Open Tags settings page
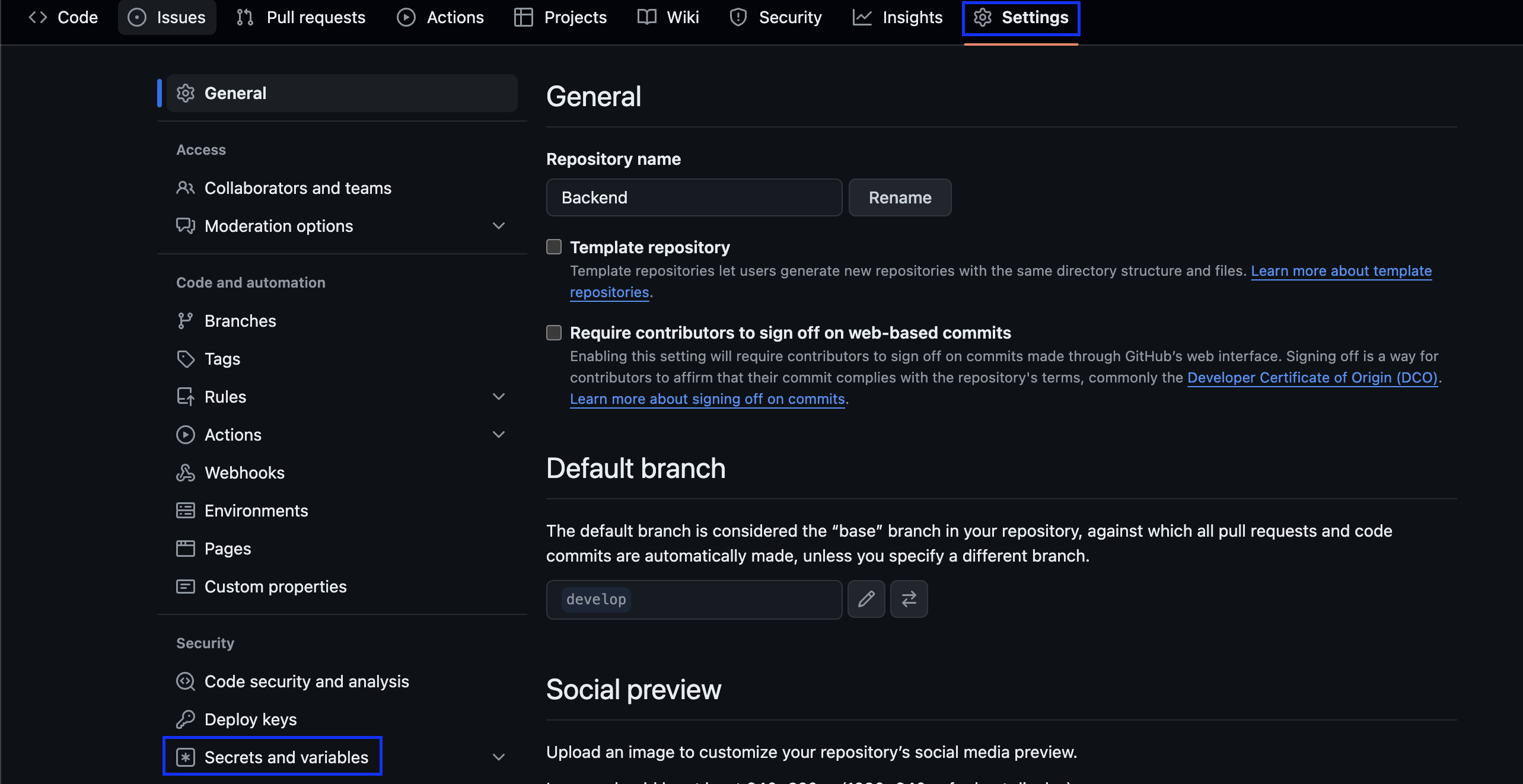 [342, 359]
